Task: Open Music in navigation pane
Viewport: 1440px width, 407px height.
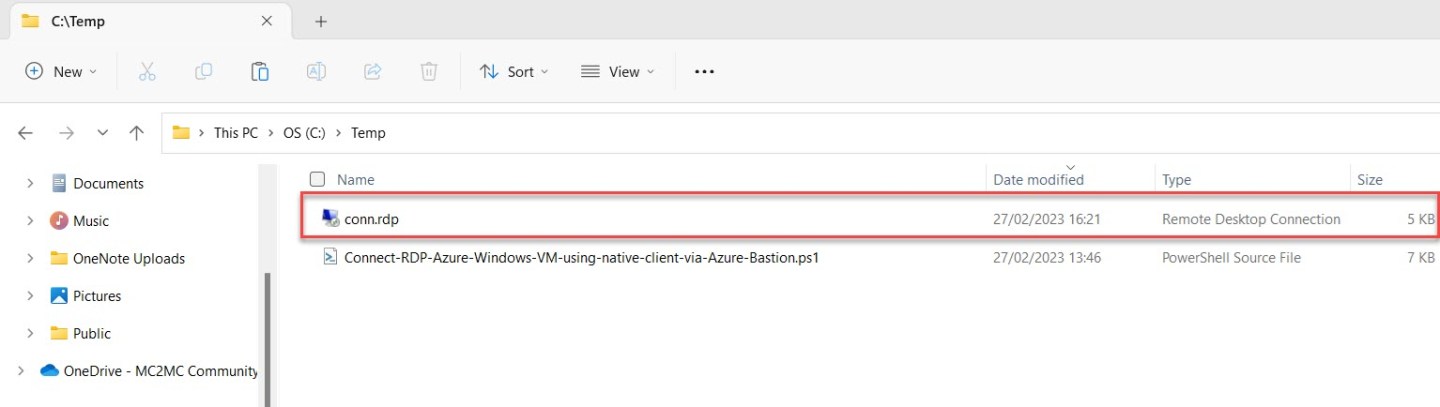Action: [x=91, y=221]
